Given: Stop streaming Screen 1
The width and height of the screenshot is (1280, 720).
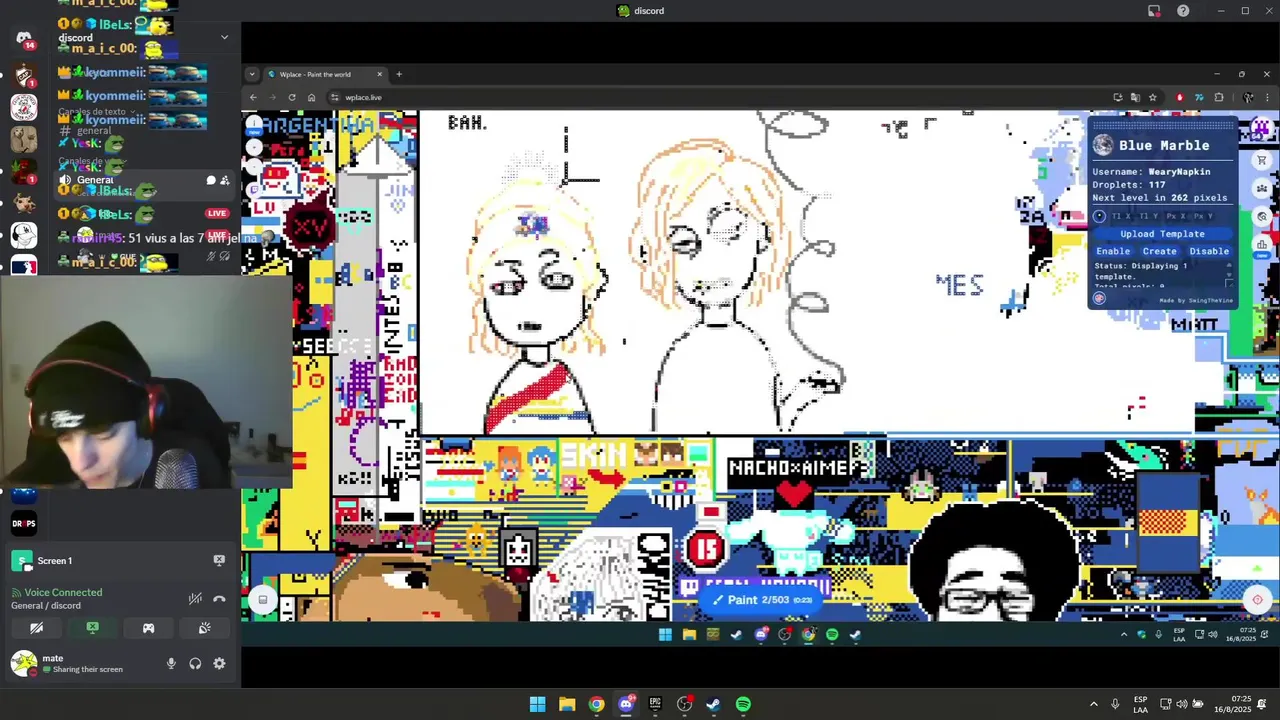Looking at the screenshot, I should 219,560.
